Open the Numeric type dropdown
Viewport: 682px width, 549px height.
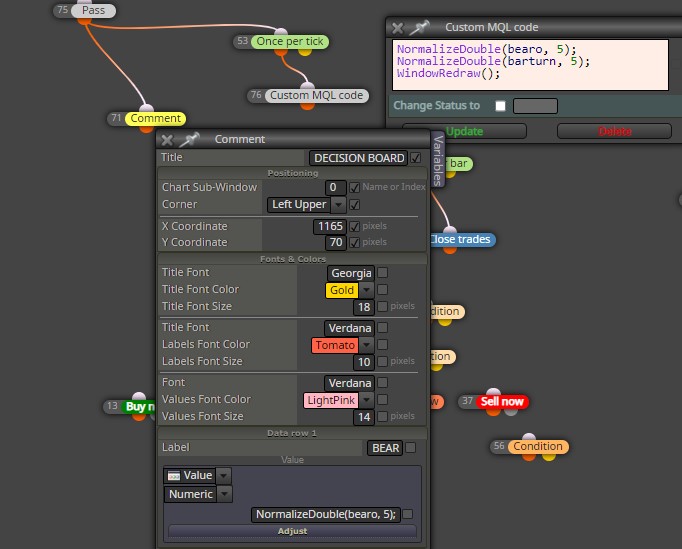click(x=225, y=494)
